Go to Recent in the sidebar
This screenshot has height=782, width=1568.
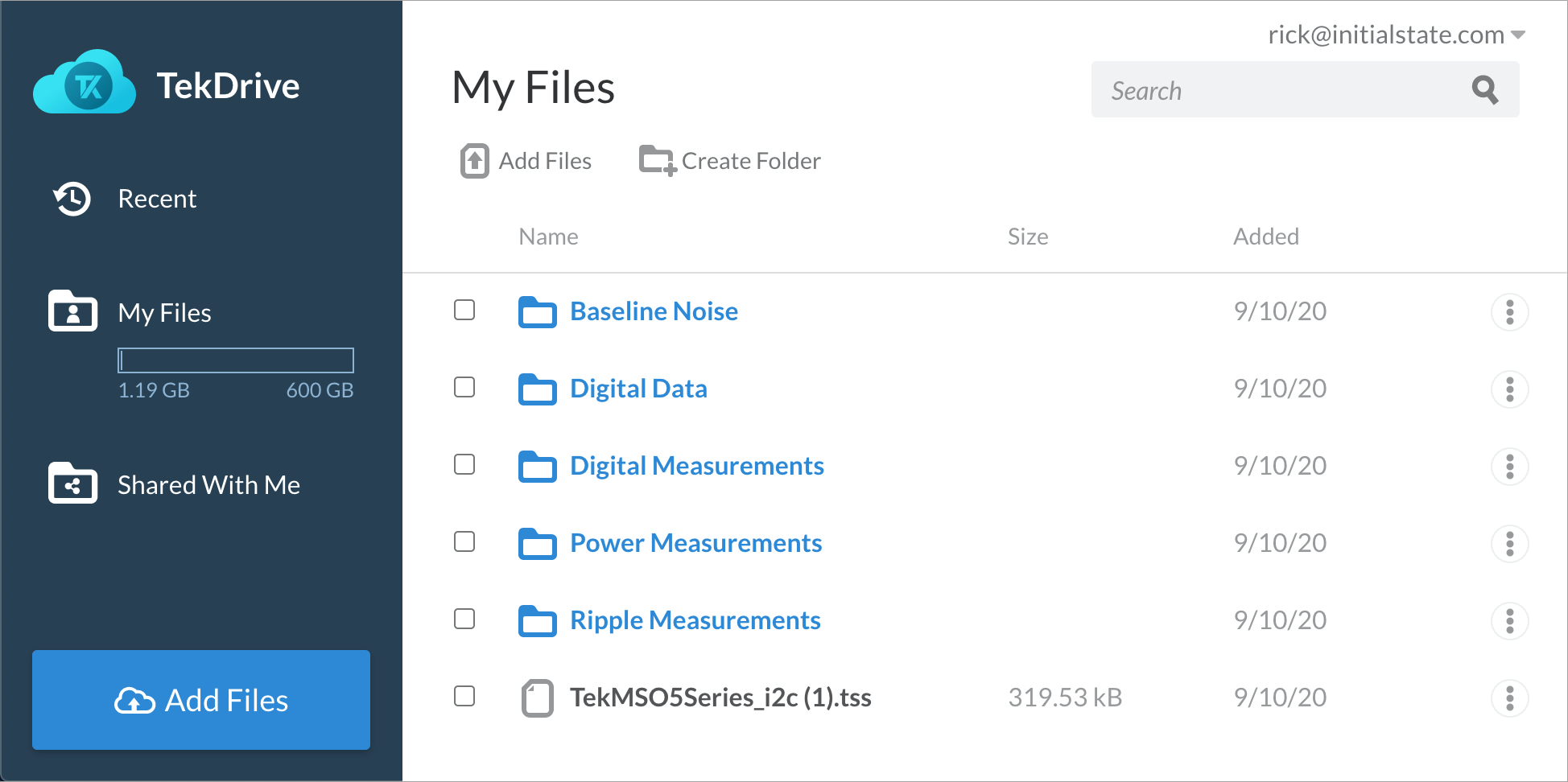pyautogui.click(x=157, y=199)
